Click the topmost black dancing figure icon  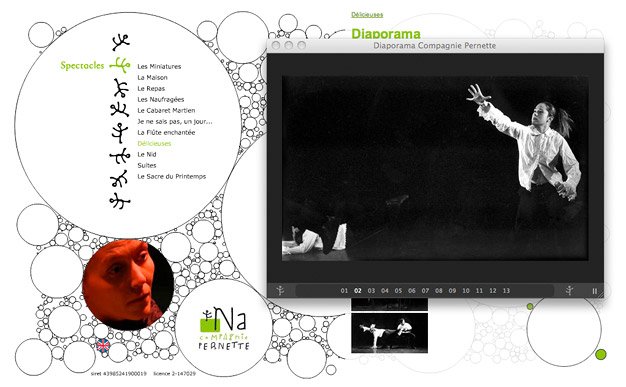(120, 42)
